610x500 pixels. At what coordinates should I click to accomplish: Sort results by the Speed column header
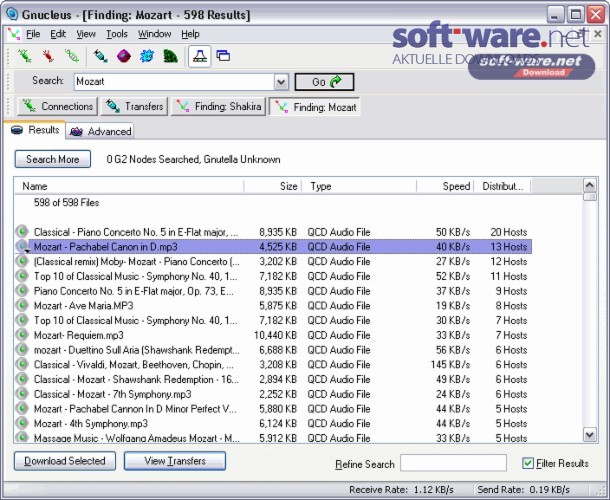445,186
